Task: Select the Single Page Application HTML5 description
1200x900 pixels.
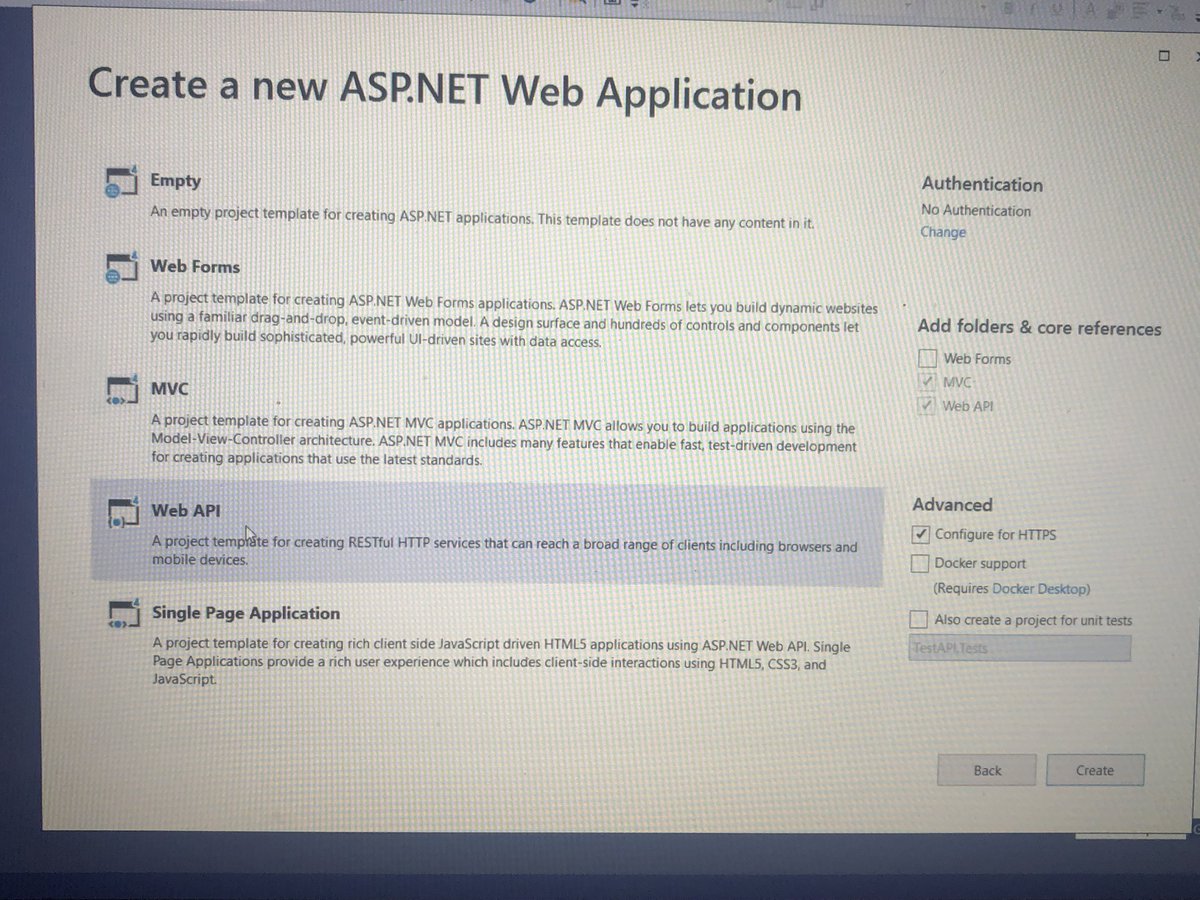Action: tap(501, 661)
